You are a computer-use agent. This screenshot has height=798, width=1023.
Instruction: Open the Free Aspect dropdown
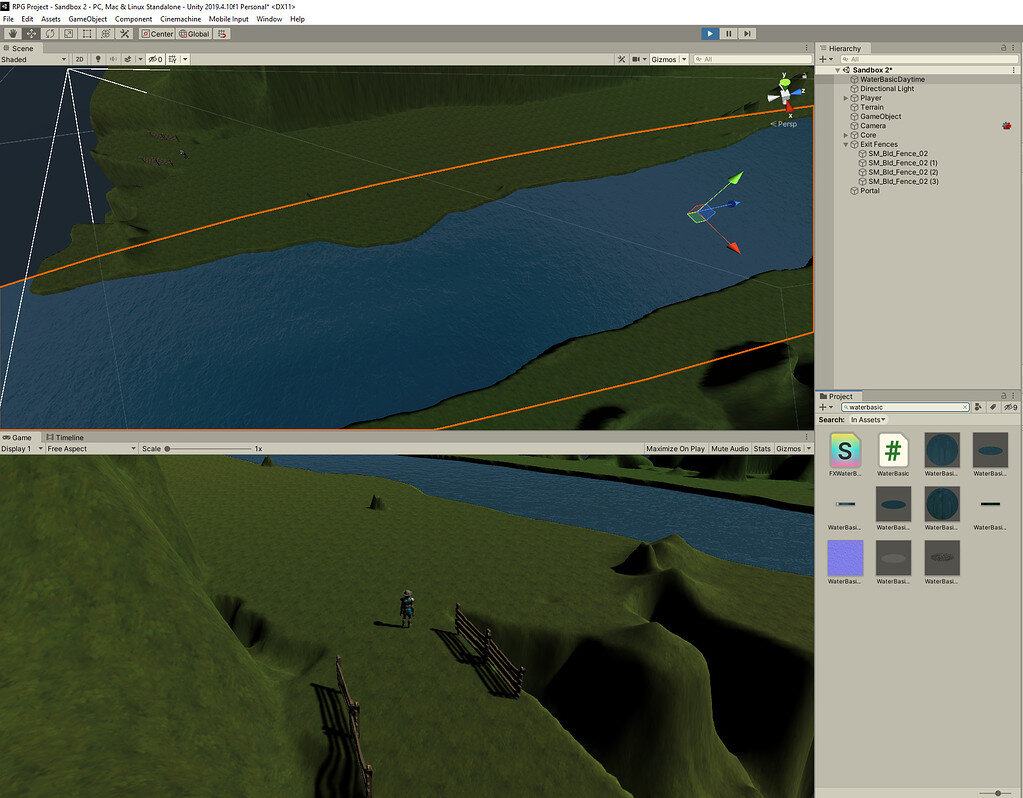coord(90,448)
